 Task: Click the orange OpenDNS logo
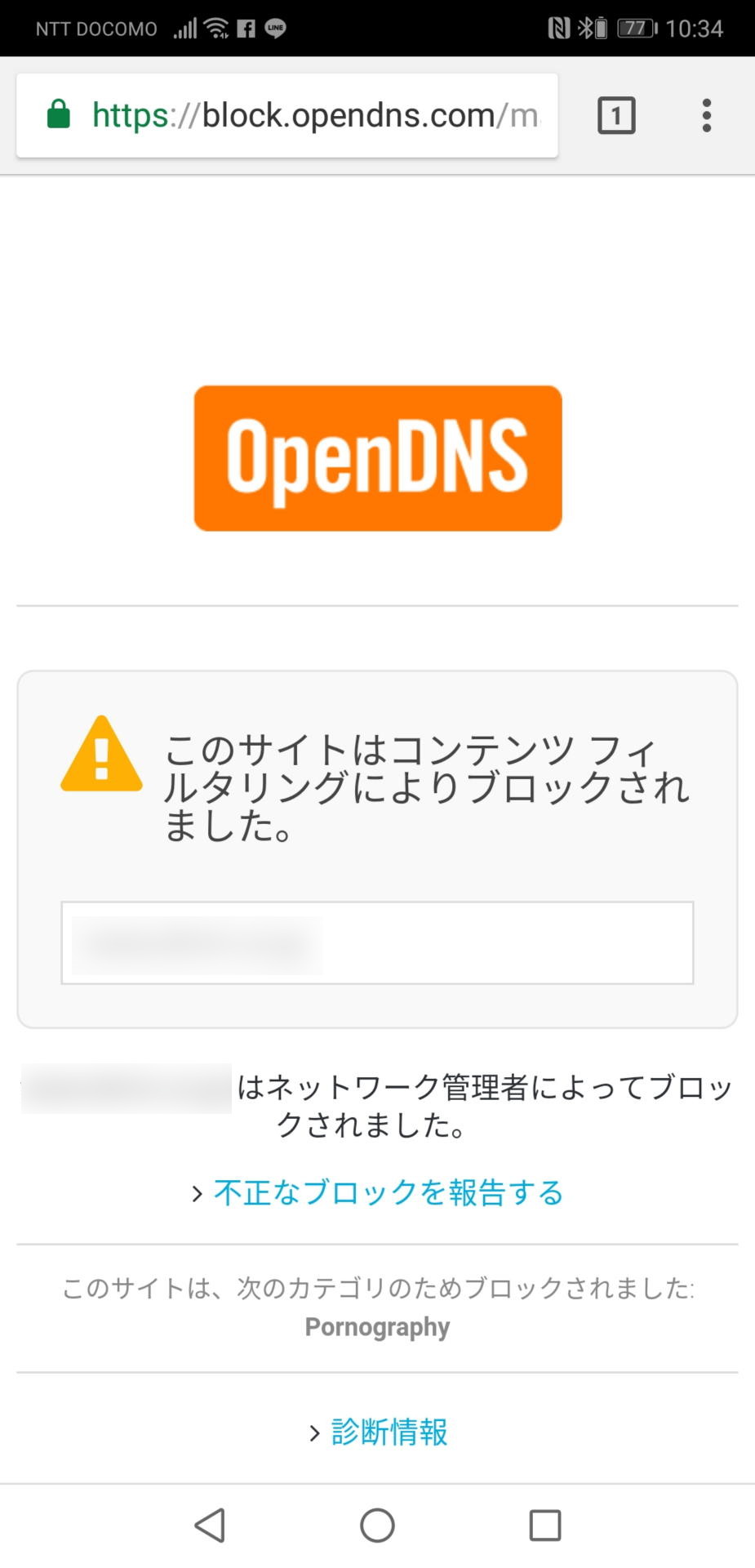click(378, 458)
